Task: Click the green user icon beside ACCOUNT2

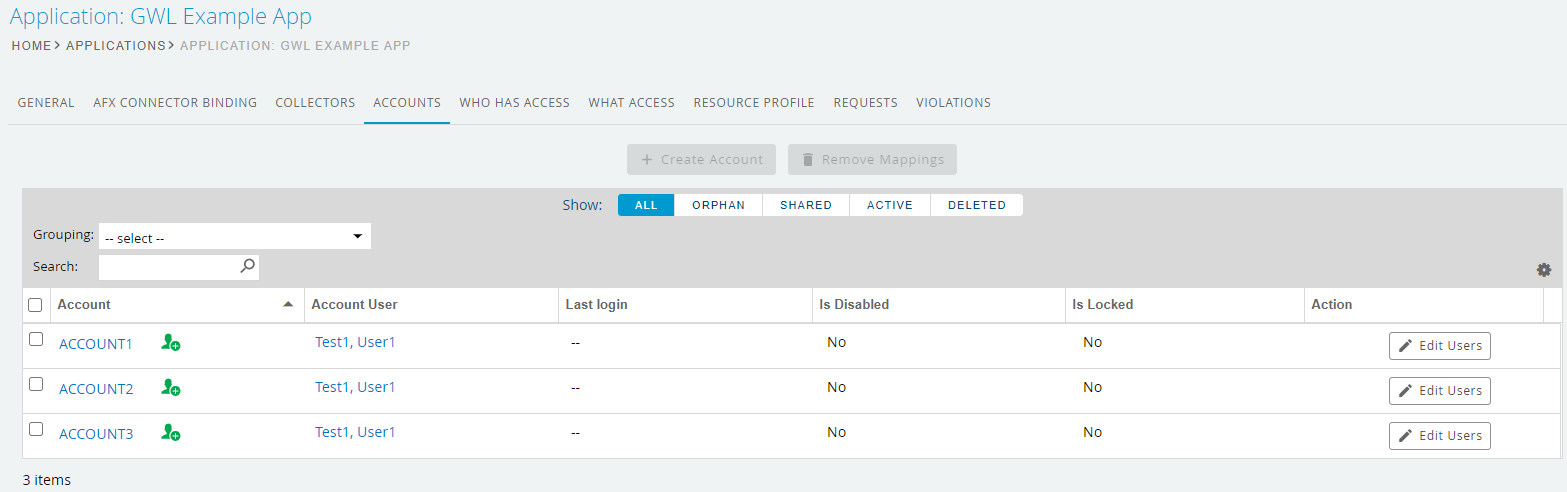Action: pos(171,388)
